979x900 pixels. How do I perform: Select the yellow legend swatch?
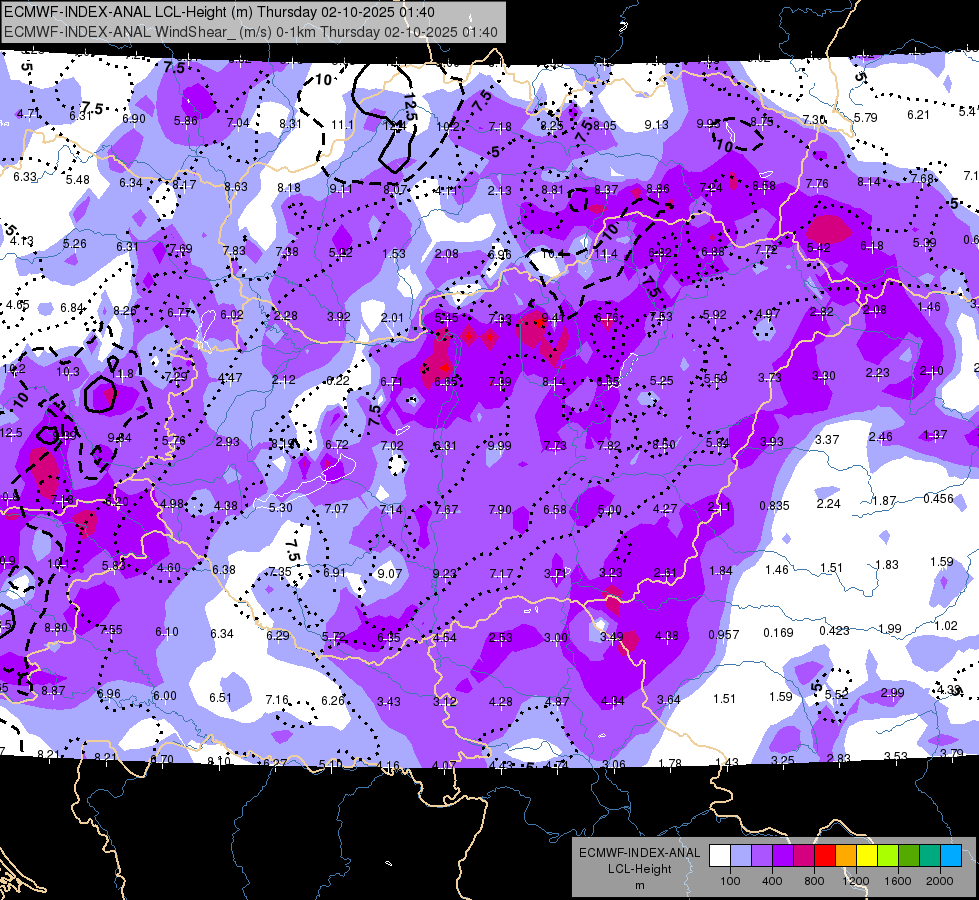coord(867,855)
